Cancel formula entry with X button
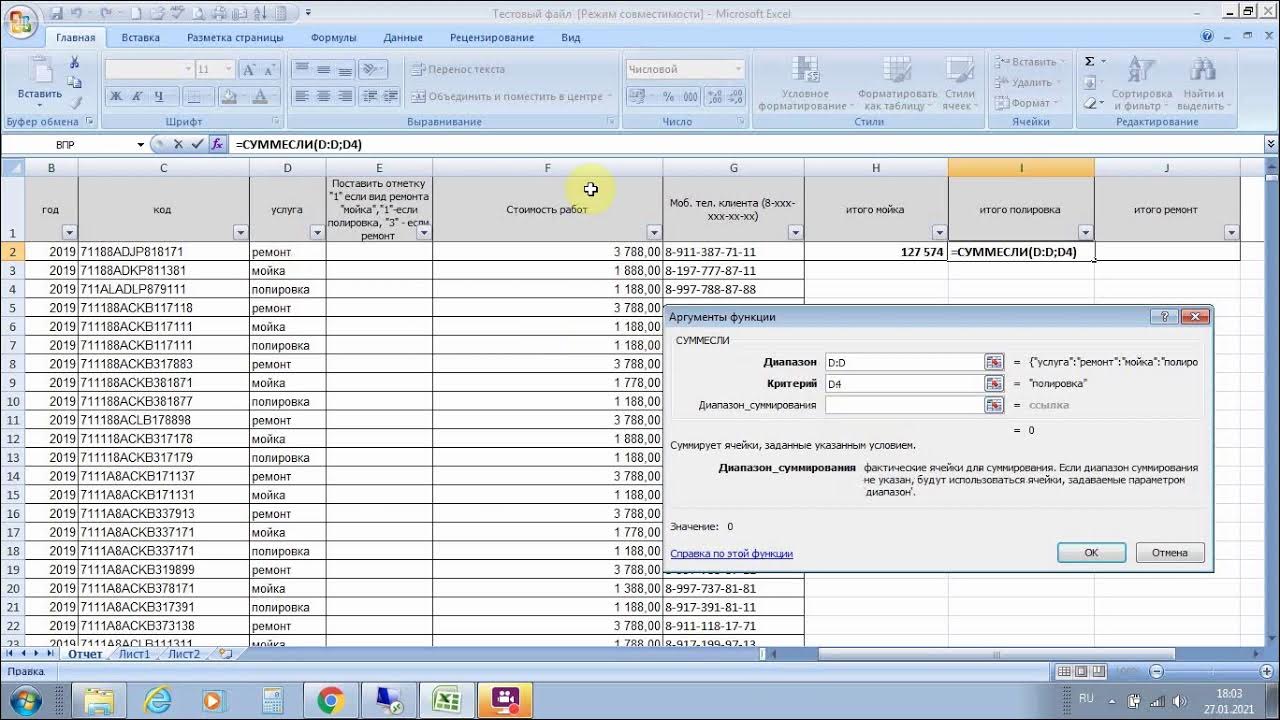Screen dimensions: 1280x720 [x=179, y=145]
